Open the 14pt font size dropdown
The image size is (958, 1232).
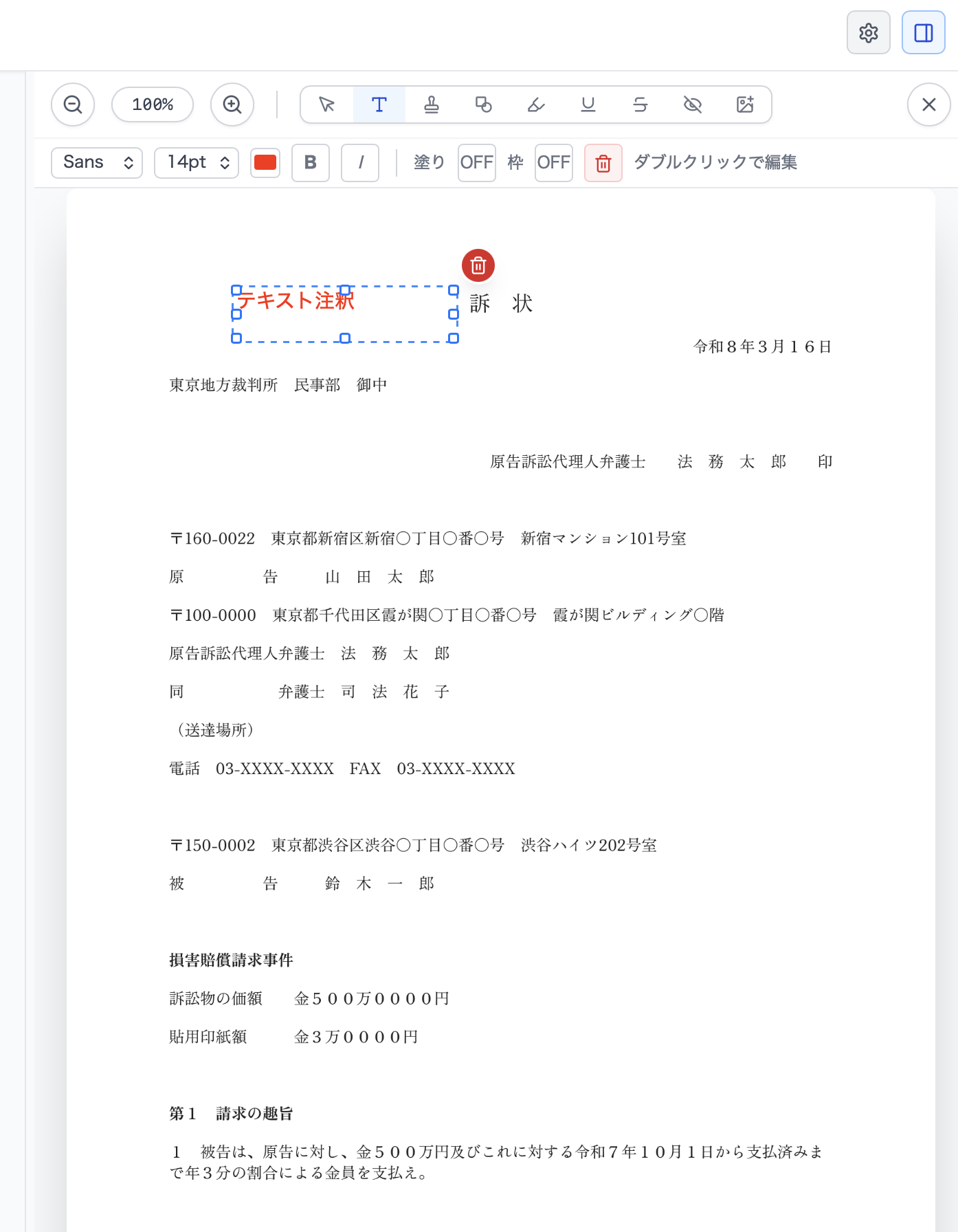(x=197, y=162)
